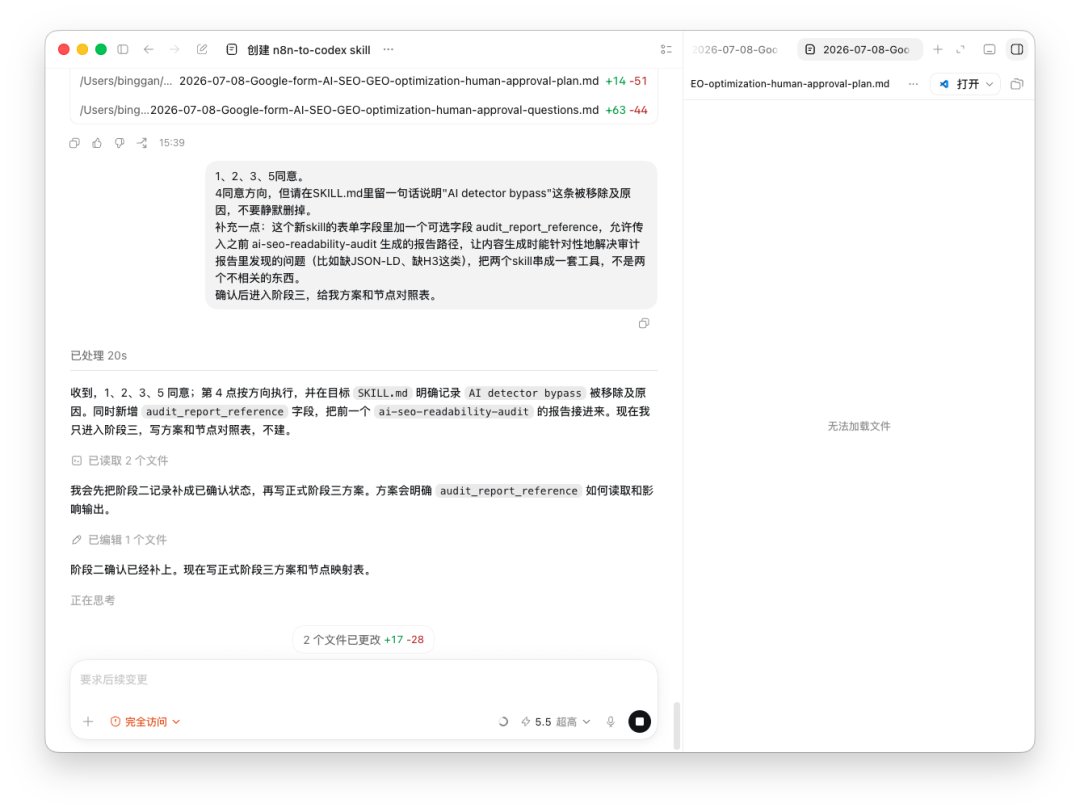
Task: Add attachment with plus icon
Action: tap(88, 722)
